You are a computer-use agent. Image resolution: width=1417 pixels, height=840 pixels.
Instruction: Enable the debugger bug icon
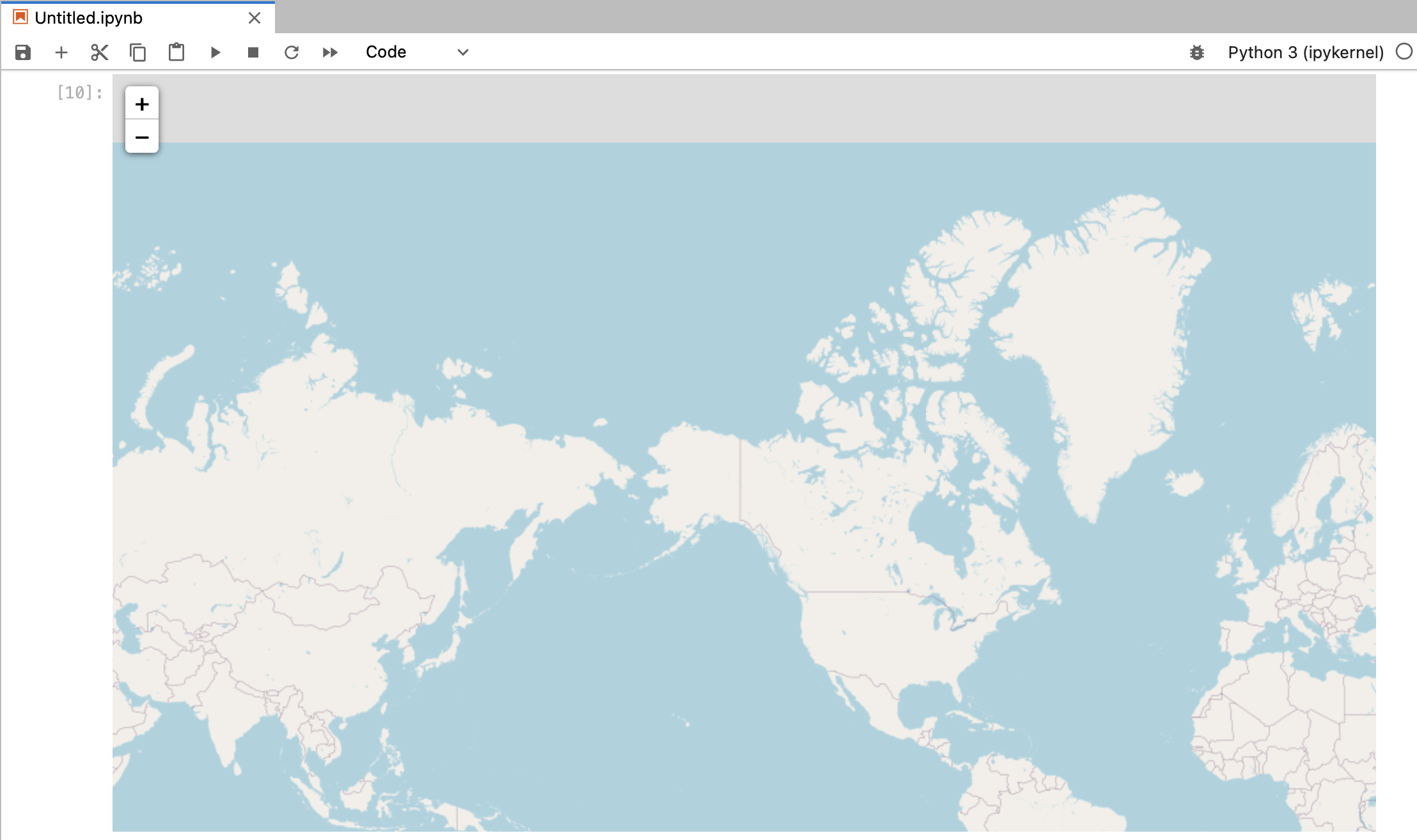1197,52
